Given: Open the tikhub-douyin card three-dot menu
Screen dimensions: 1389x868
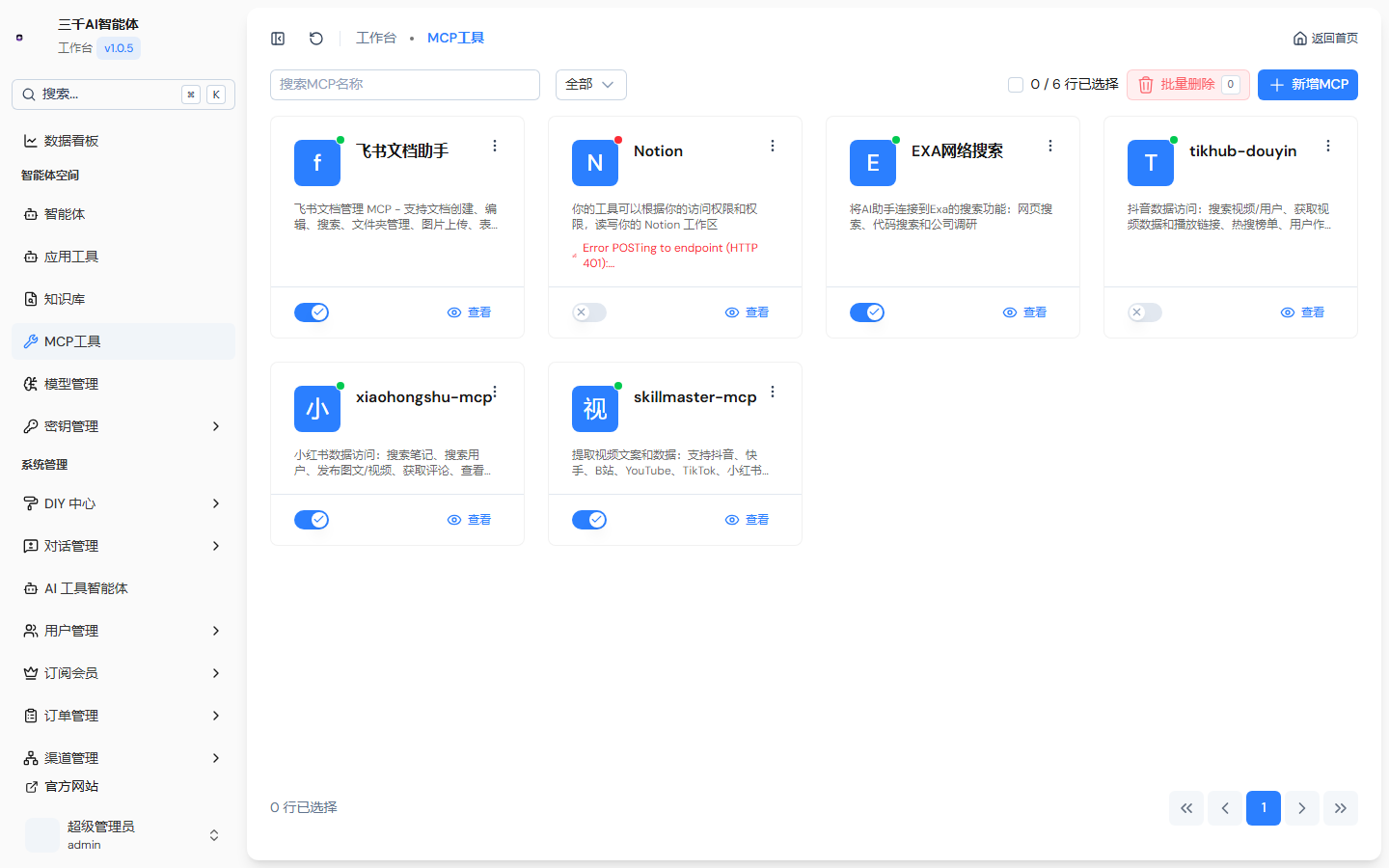Looking at the screenshot, I should point(1328,146).
